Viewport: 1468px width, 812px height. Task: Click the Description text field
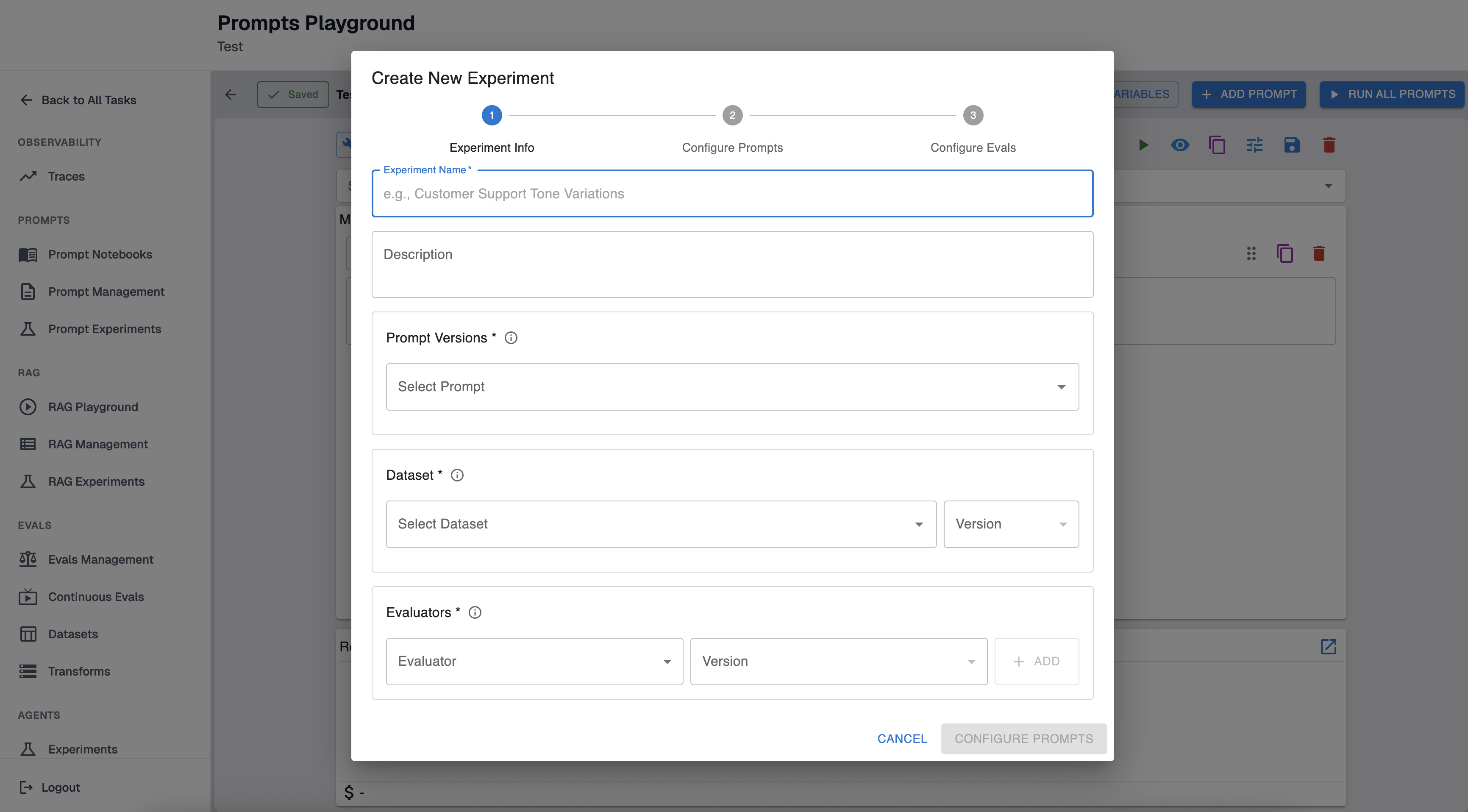tap(732, 264)
